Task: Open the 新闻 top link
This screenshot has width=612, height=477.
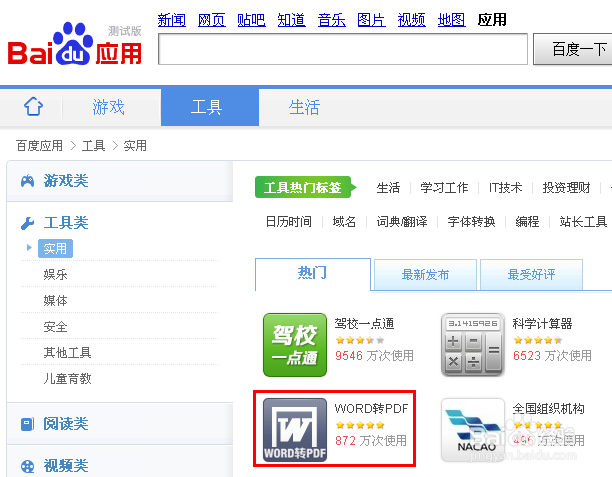Action: point(172,20)
